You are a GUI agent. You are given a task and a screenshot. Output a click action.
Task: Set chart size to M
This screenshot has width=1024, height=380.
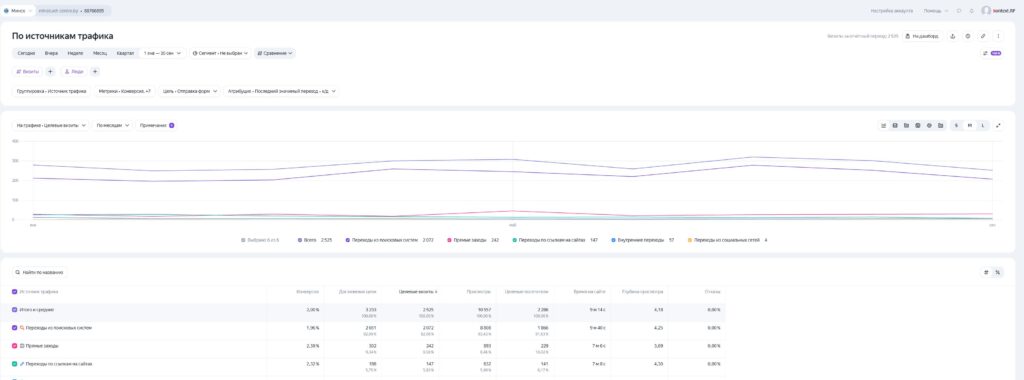click(970, 125)
